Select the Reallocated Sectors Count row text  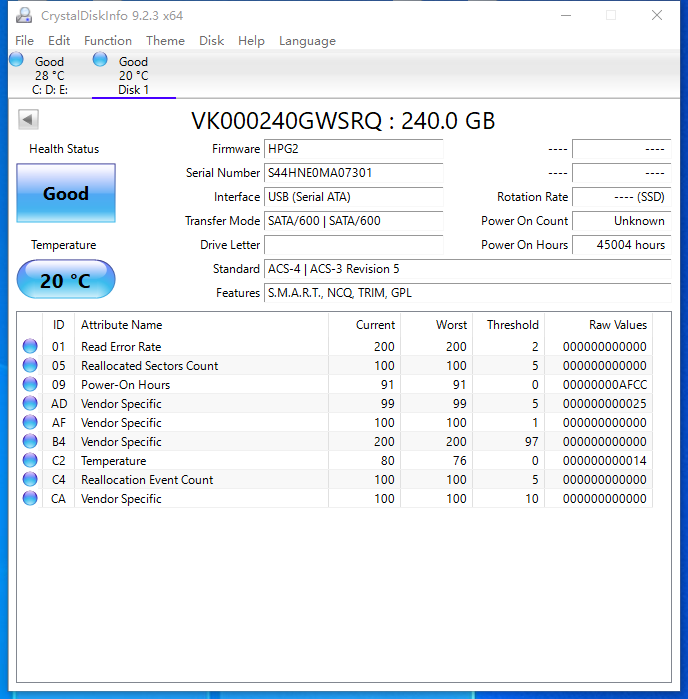(x=149, y=366)
